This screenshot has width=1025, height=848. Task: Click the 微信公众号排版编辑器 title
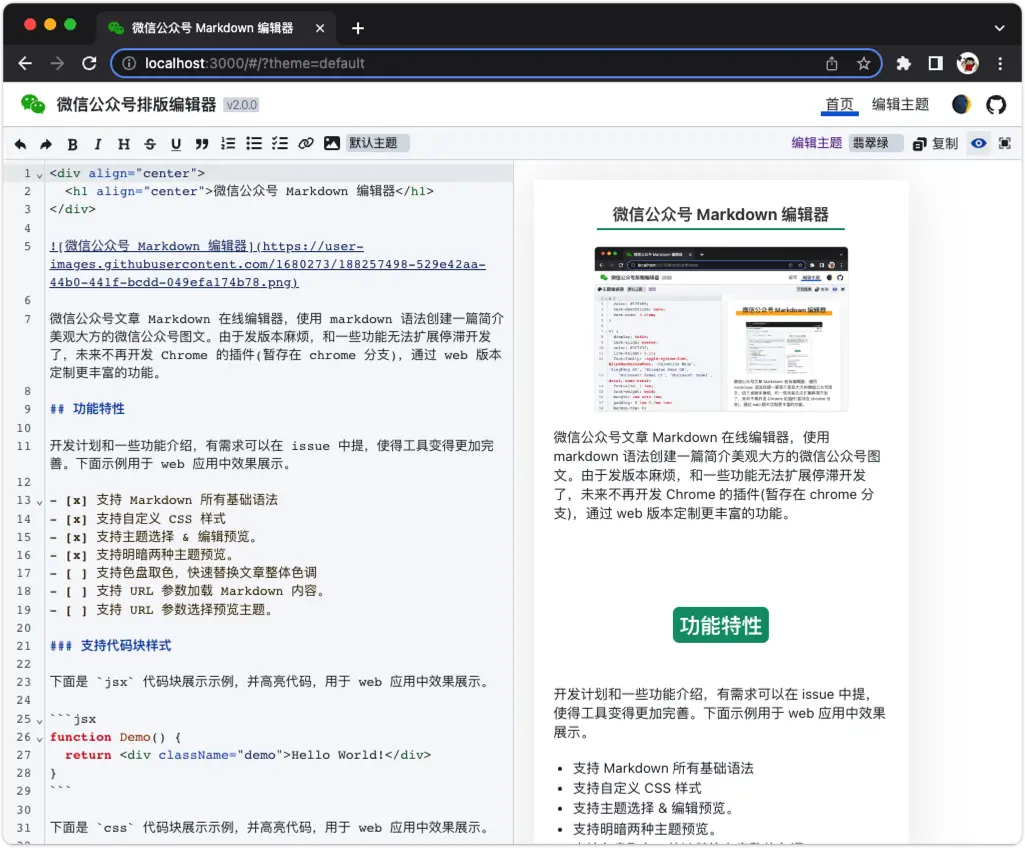pos(136,105)
